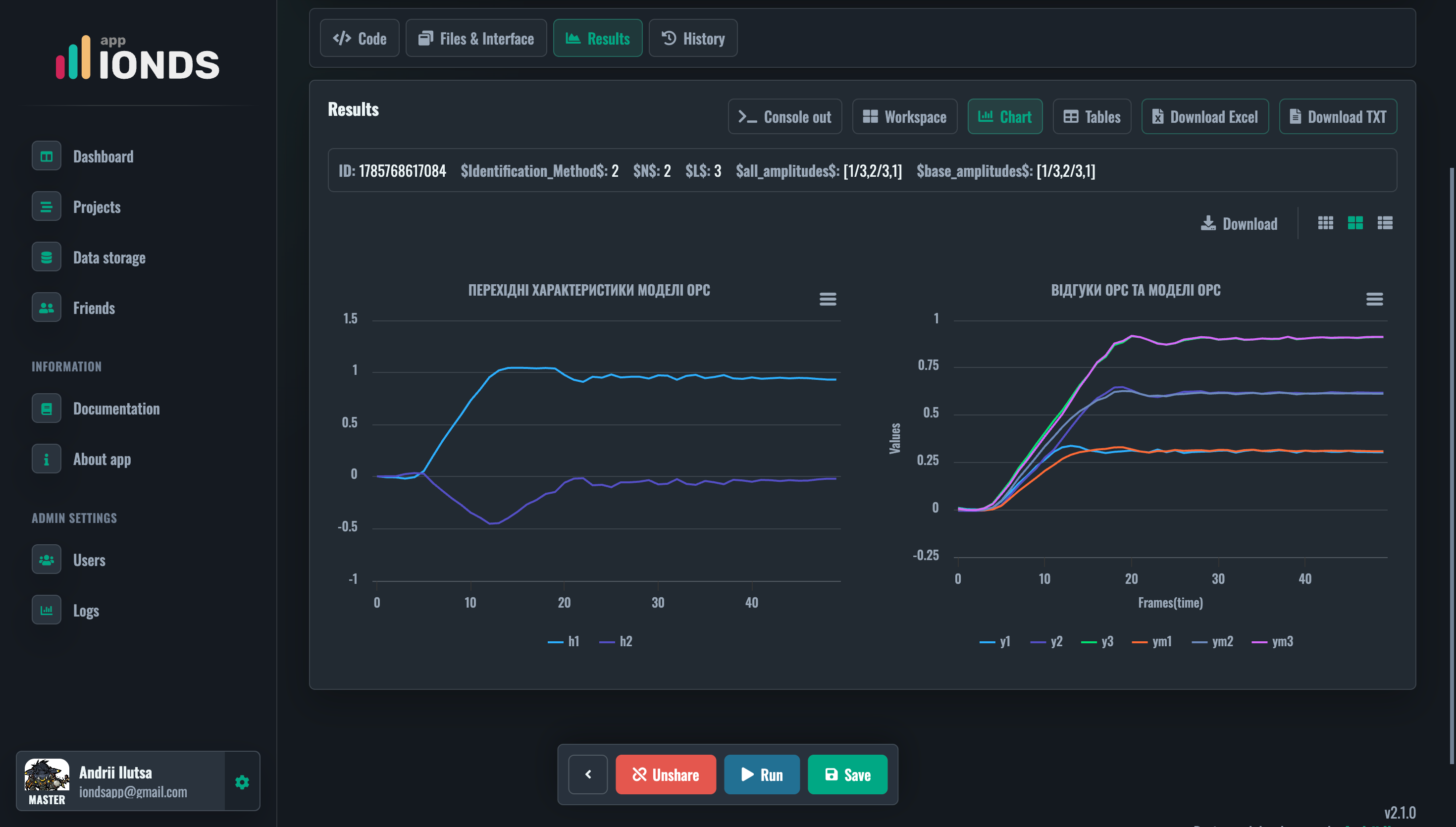Click the Logs chart icon in sidebar
The height and width of the screenshot is (827, 1456).
pos(47,610)
